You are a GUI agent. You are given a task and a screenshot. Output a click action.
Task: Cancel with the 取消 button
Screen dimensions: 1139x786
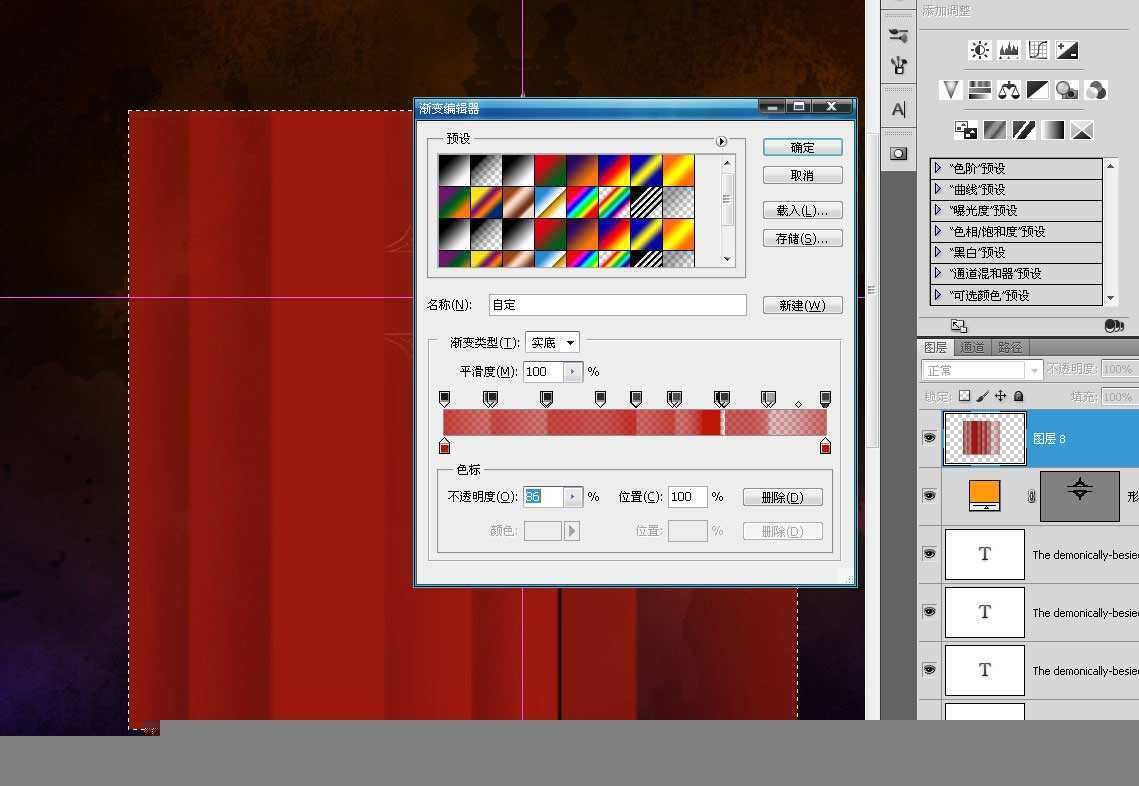click(803, 175)
